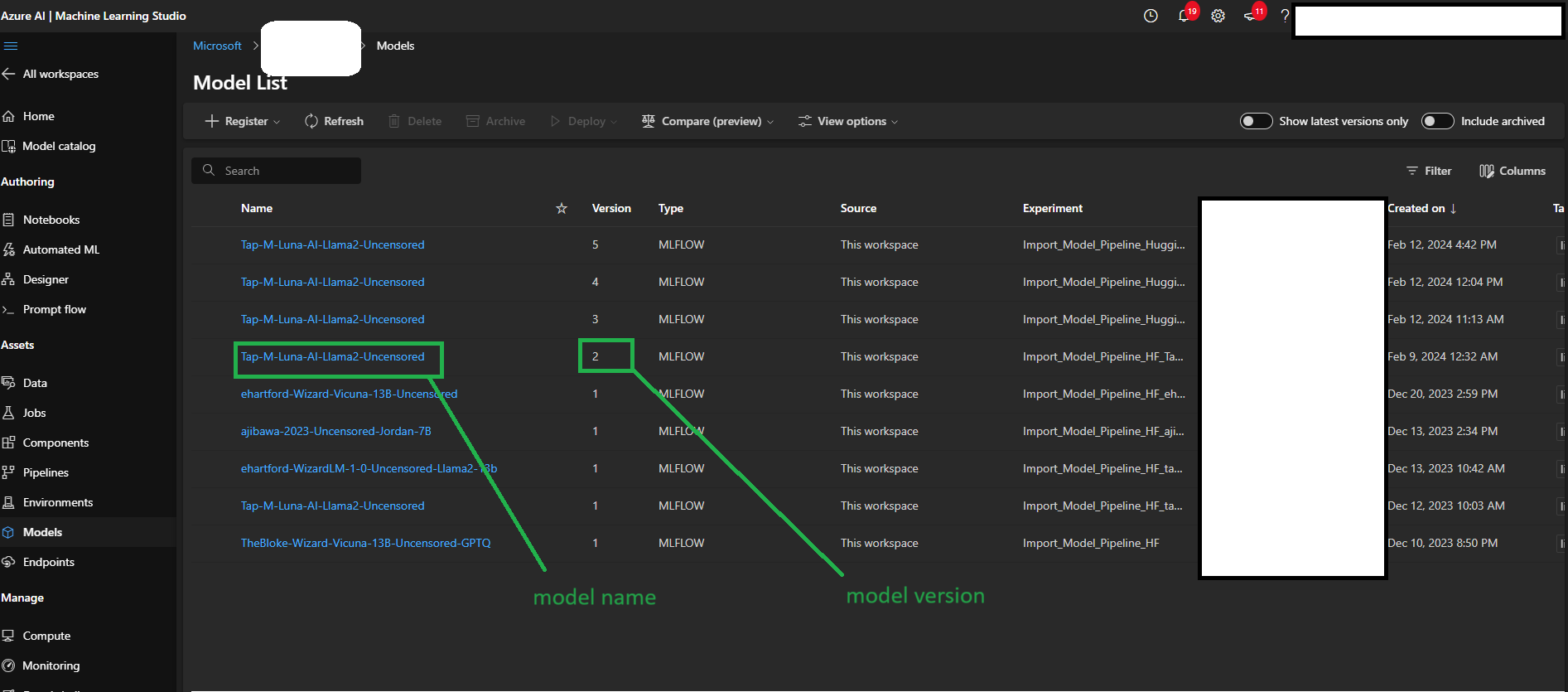Screen dimensions: 1568x692
Task: Open Tap-M-Luna-AI-Llama2-Uncensored version 5
Action: [x=332, y=244]
